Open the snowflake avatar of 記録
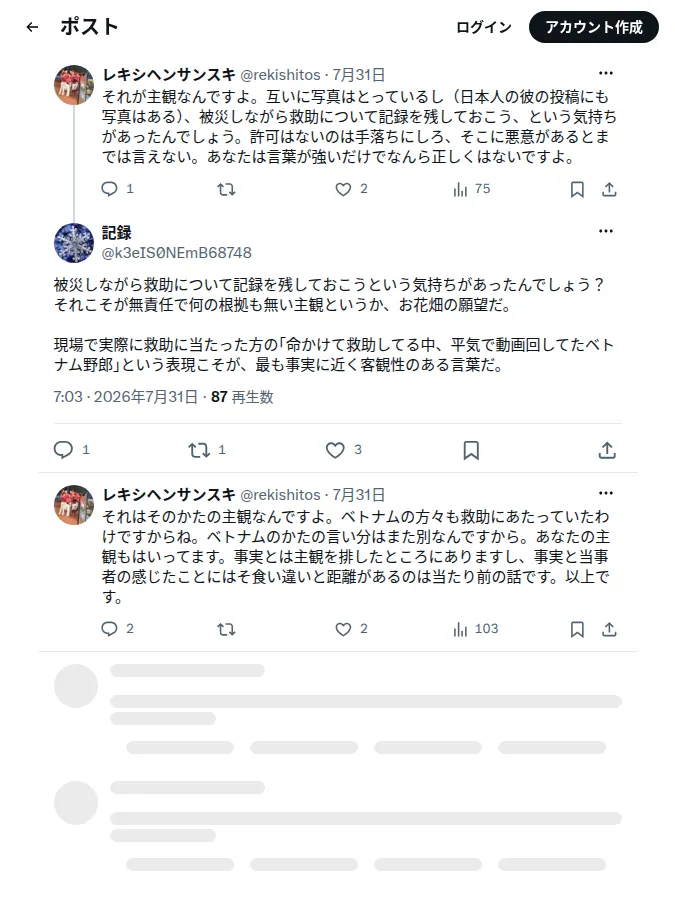675x900 pixels. (x=73, y=243)
